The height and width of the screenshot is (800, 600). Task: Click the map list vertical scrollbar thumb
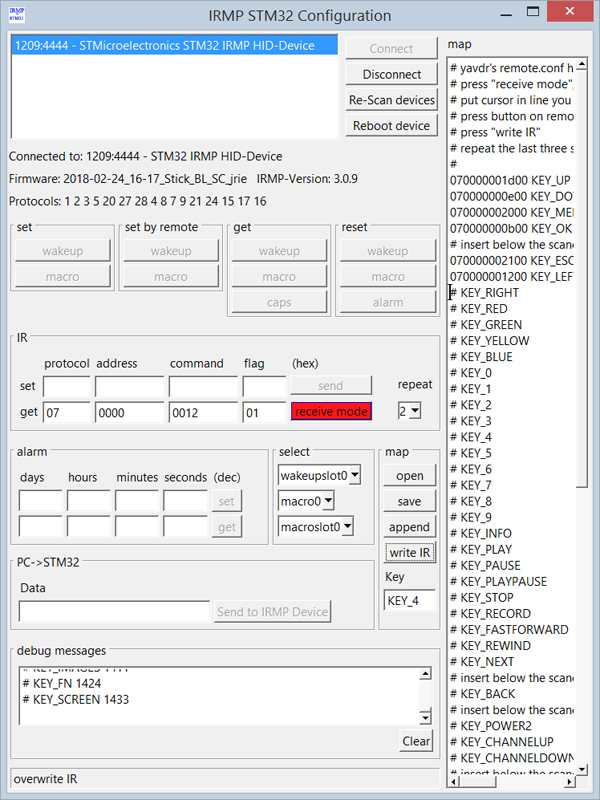tap(582, 281)
